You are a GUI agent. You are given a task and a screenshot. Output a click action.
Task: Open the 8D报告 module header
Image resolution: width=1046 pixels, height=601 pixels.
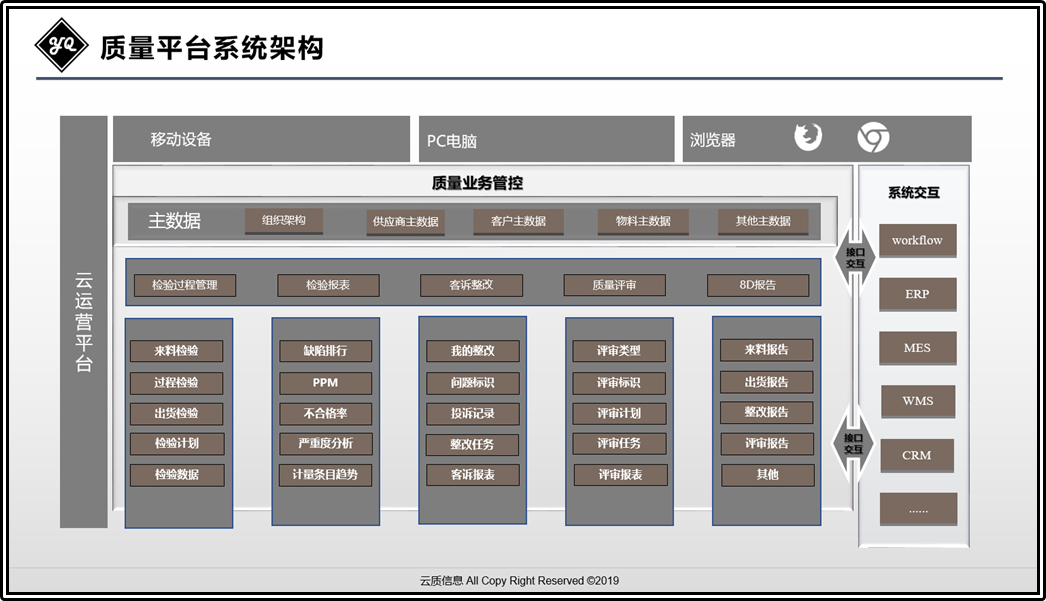click(758, 285)
